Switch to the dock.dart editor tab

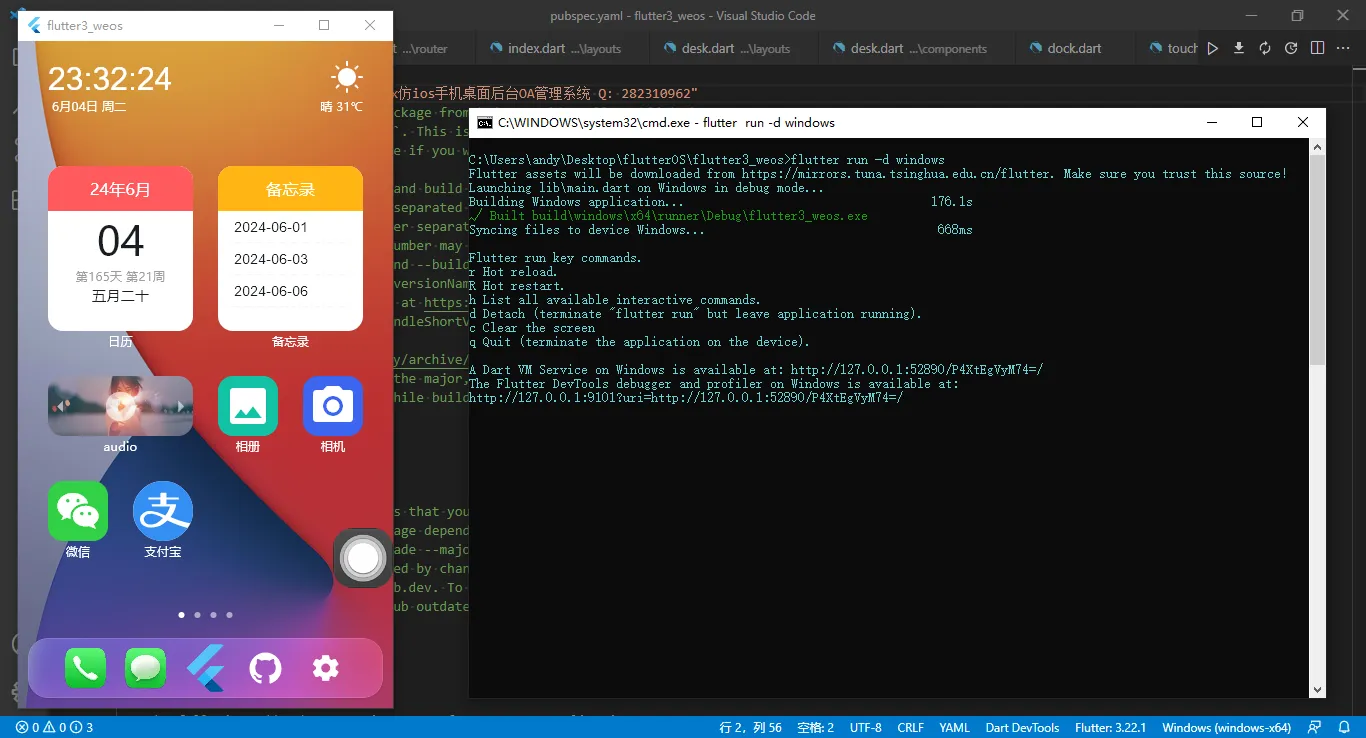(1075, 48)
